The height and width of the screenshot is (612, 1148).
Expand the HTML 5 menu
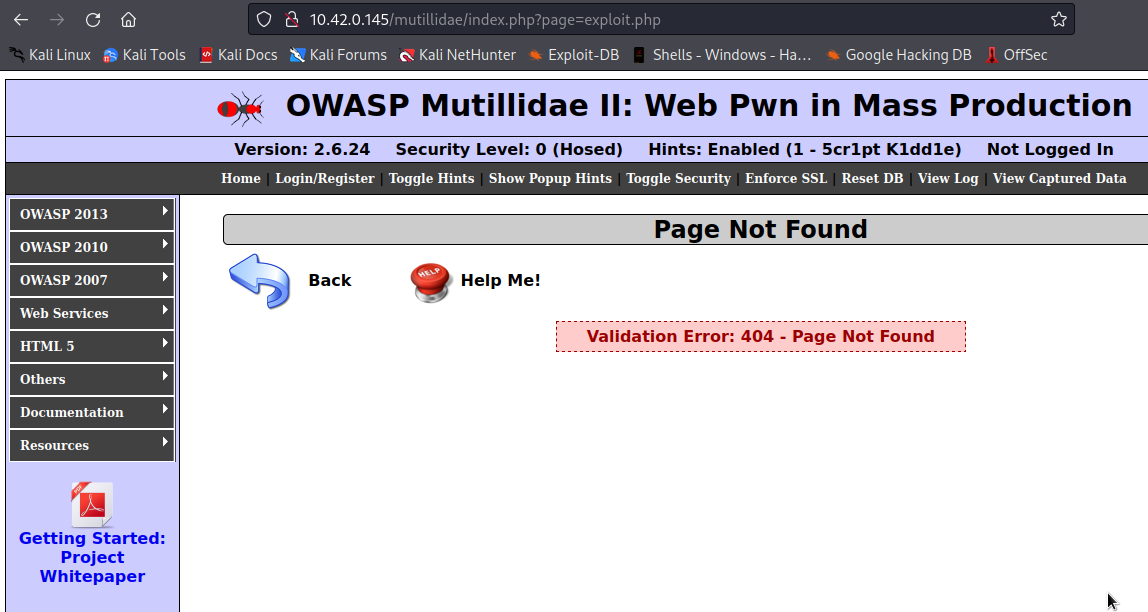(92, 346)
